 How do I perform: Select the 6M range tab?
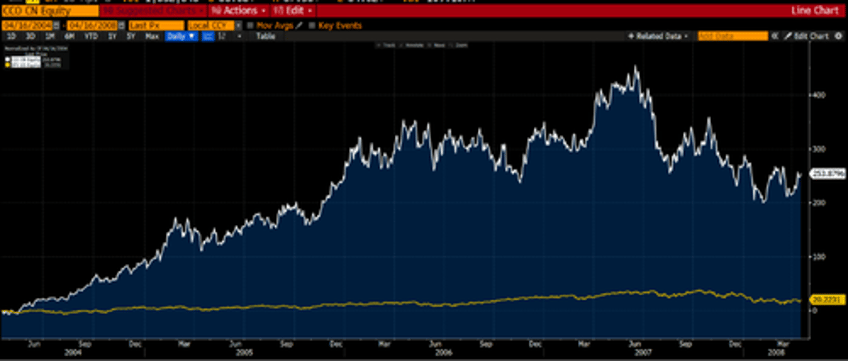tap(69, 36)
